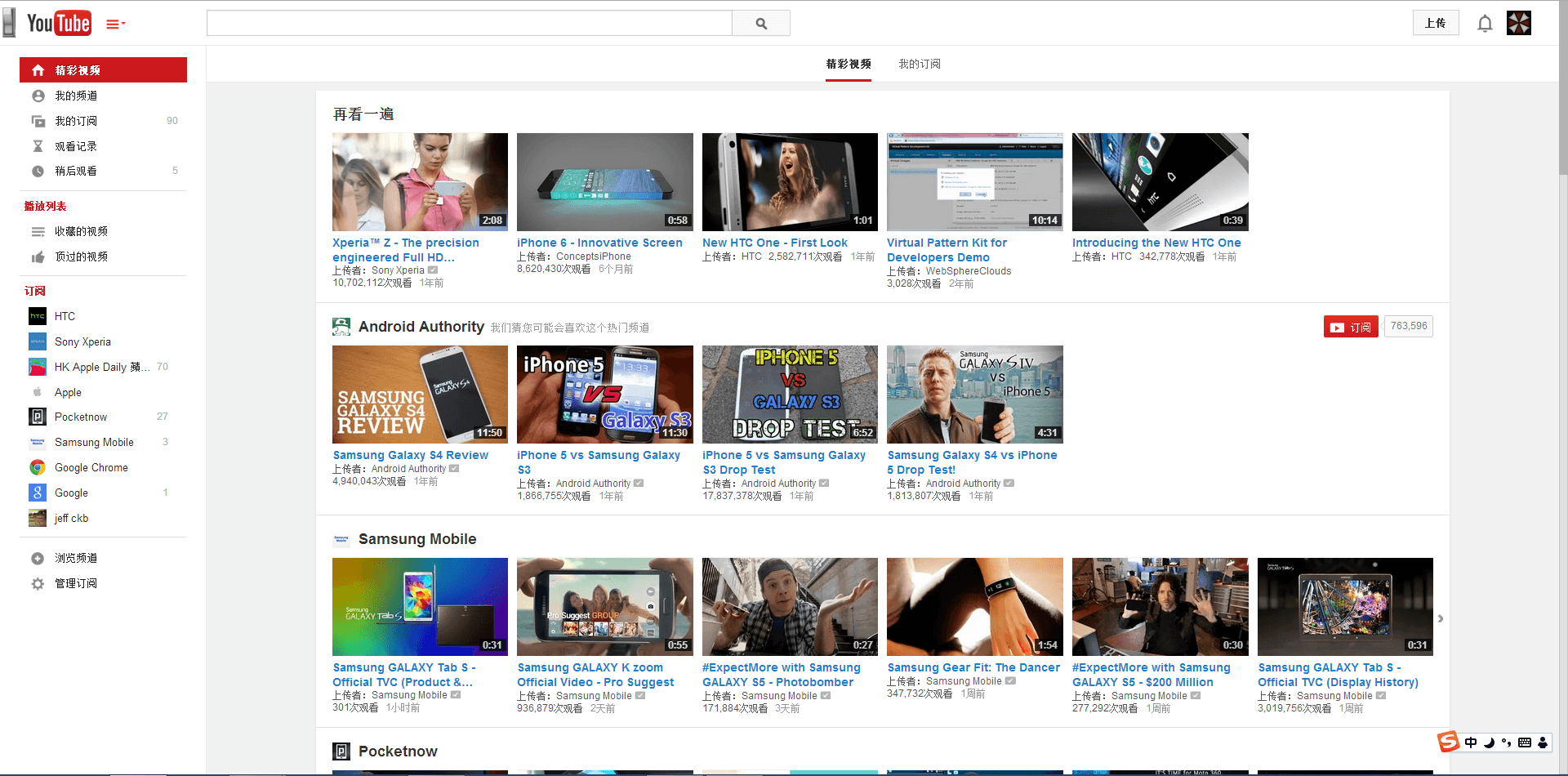Toggle Chinese 中 input mode
Image resolution: width=1568 pixels, height=776 pixels.
pos(1471,743)
